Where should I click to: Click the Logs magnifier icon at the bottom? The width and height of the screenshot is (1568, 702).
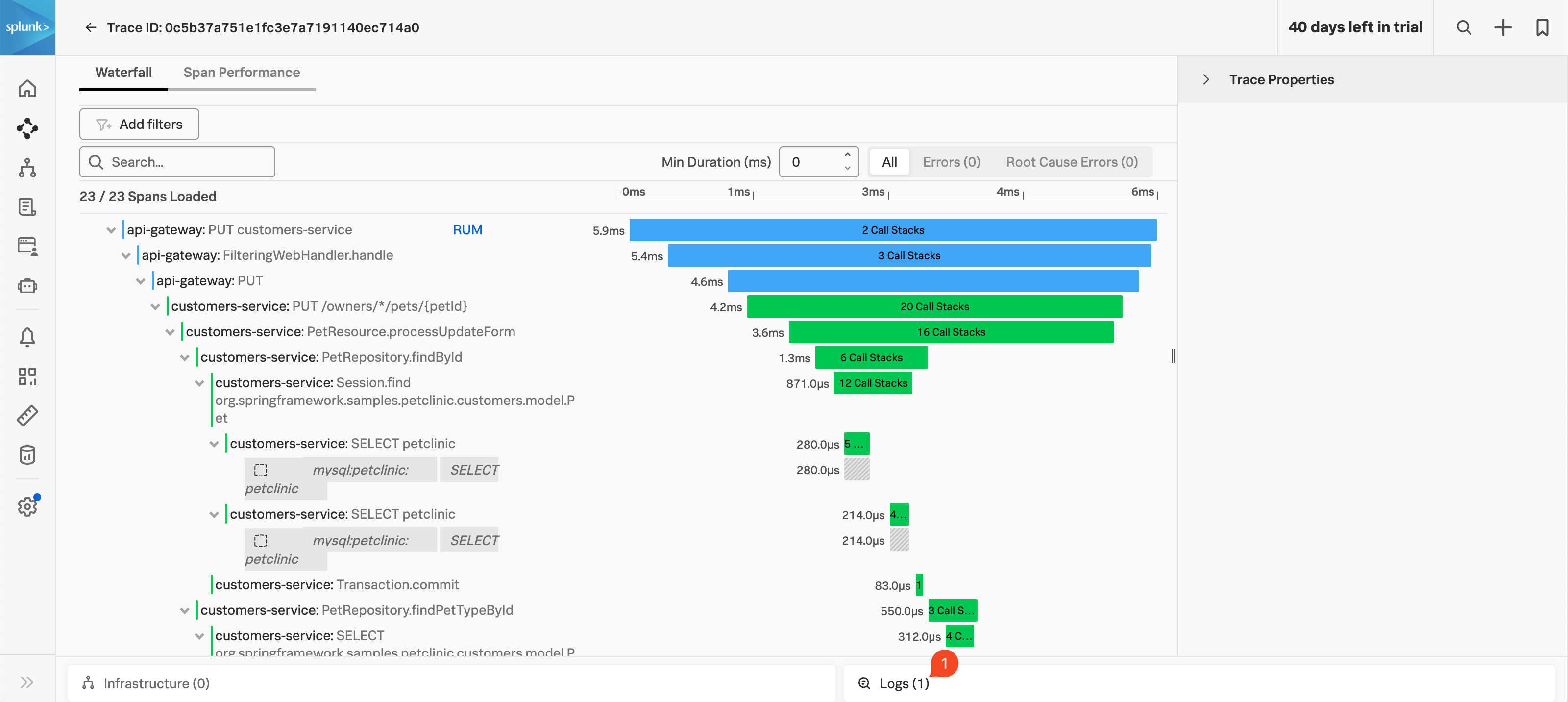(x=864, y=683)
